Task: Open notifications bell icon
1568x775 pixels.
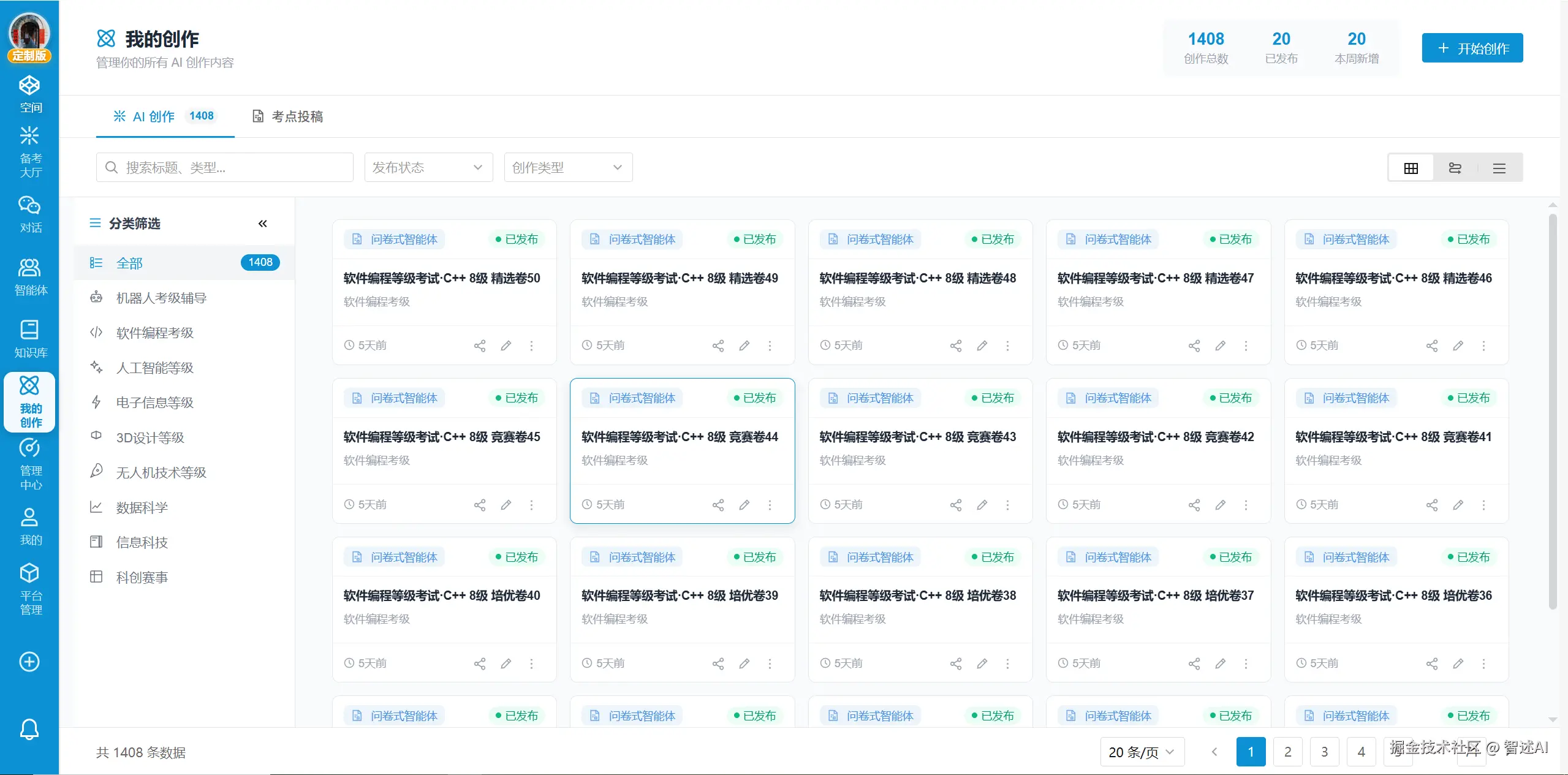Action: (x=29, y=729)
